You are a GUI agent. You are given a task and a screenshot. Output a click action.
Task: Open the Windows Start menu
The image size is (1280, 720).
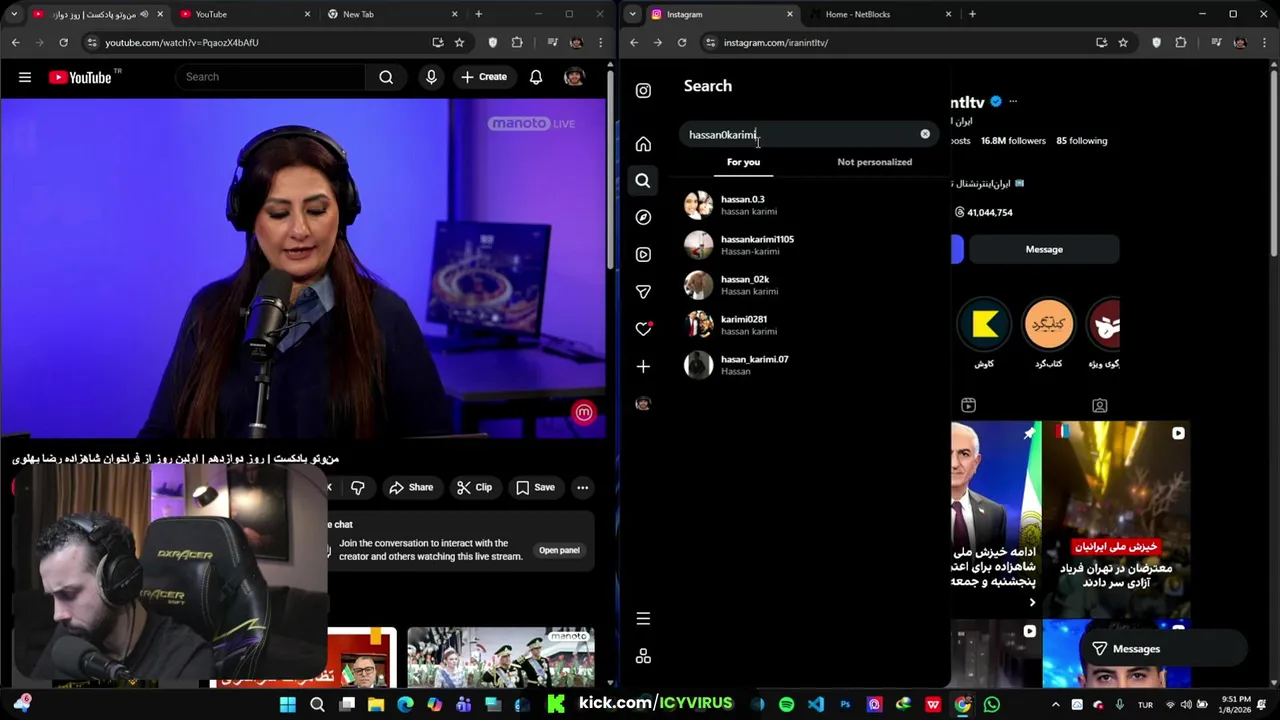point(288,705)
